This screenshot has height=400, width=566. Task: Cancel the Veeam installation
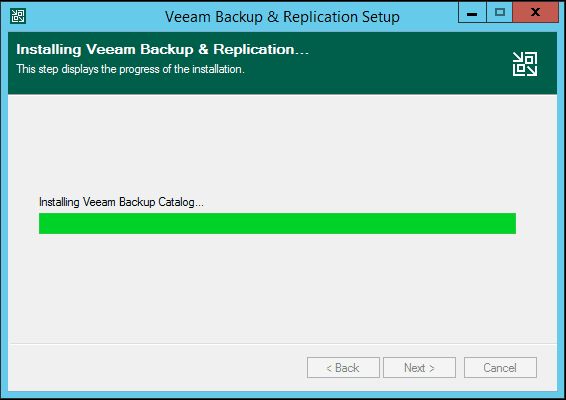coord(500,368)
